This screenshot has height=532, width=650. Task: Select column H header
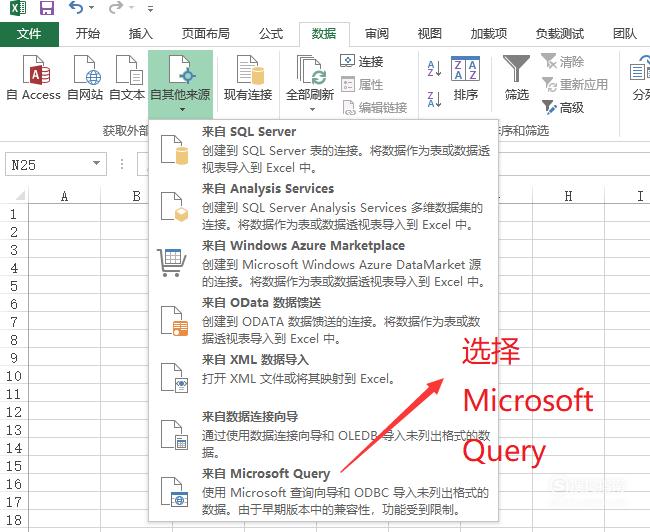point(568,196)
